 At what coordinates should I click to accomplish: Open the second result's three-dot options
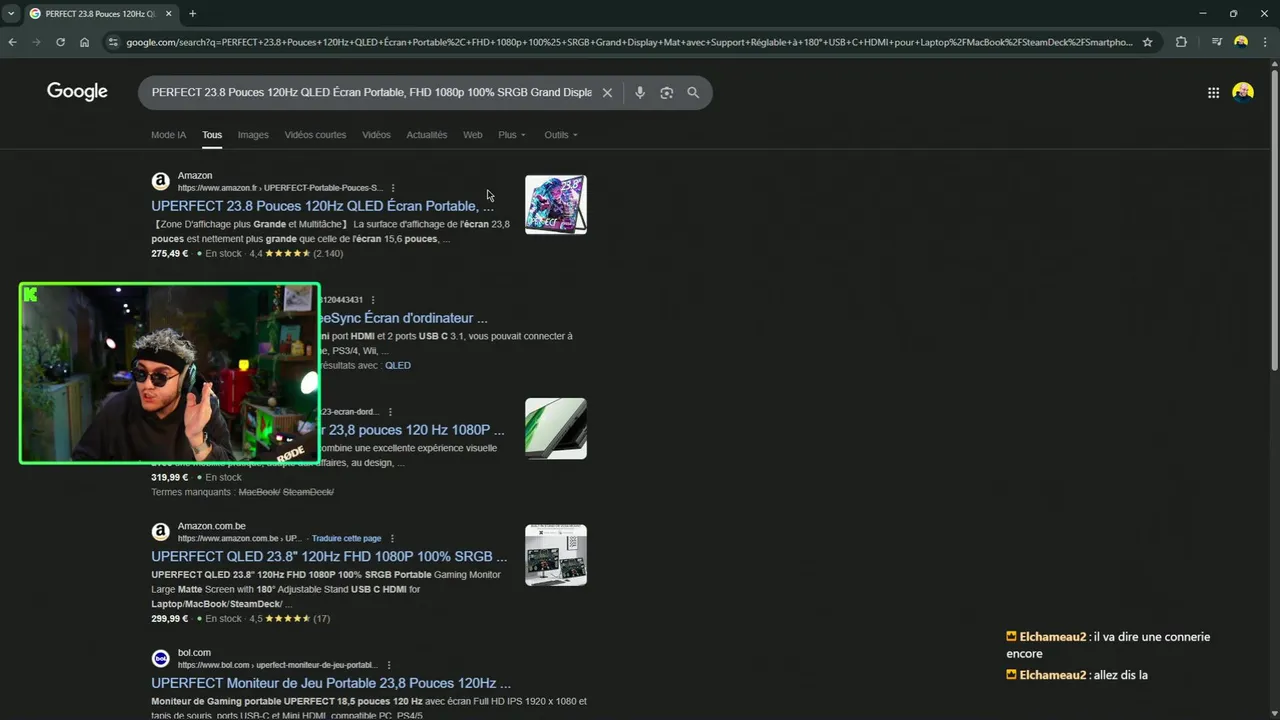(x=373, y=300)
